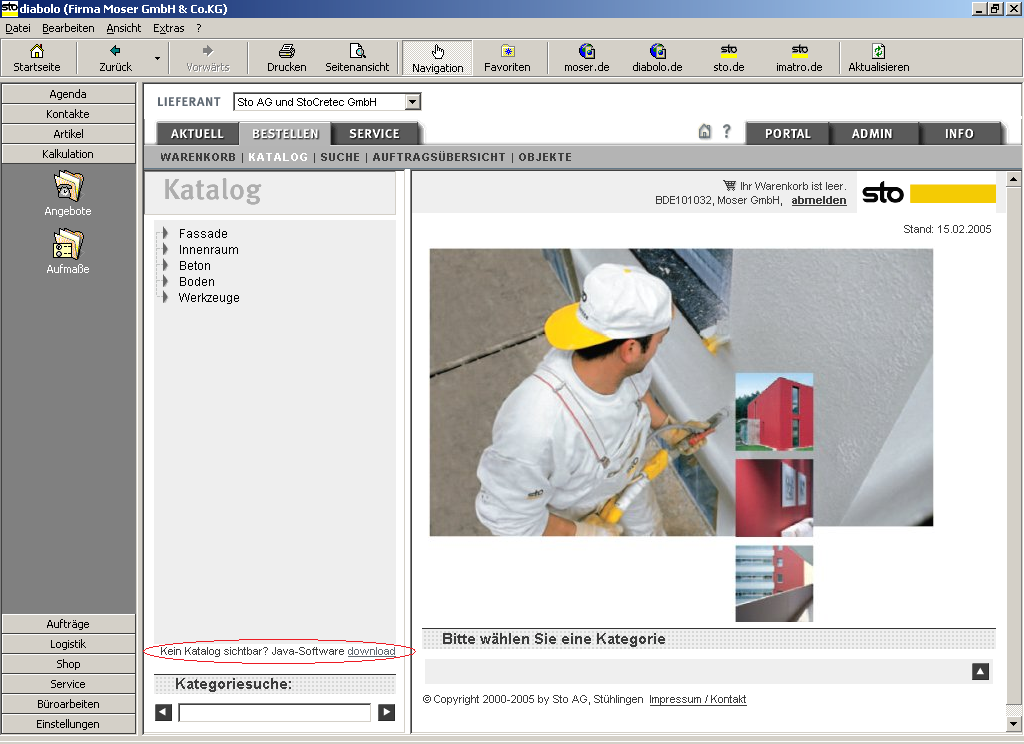Expand the Innenraum category

pyautogui.click(x=165, y=250)
